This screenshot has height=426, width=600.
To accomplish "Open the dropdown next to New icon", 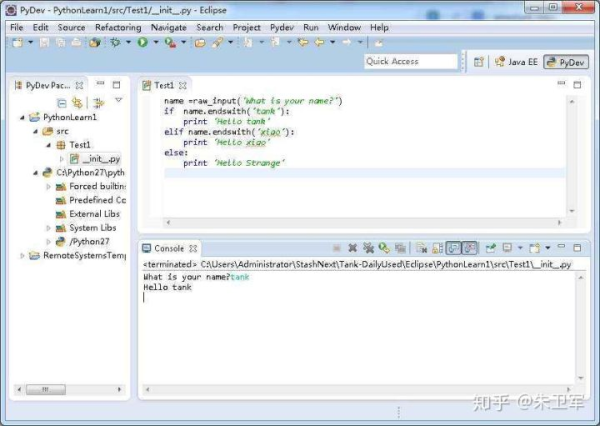I will click(31, 42).
